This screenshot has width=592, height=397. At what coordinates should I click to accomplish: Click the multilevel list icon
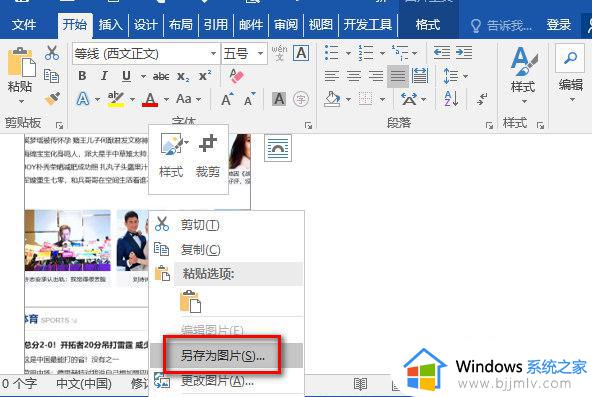(x=400, y=53)
